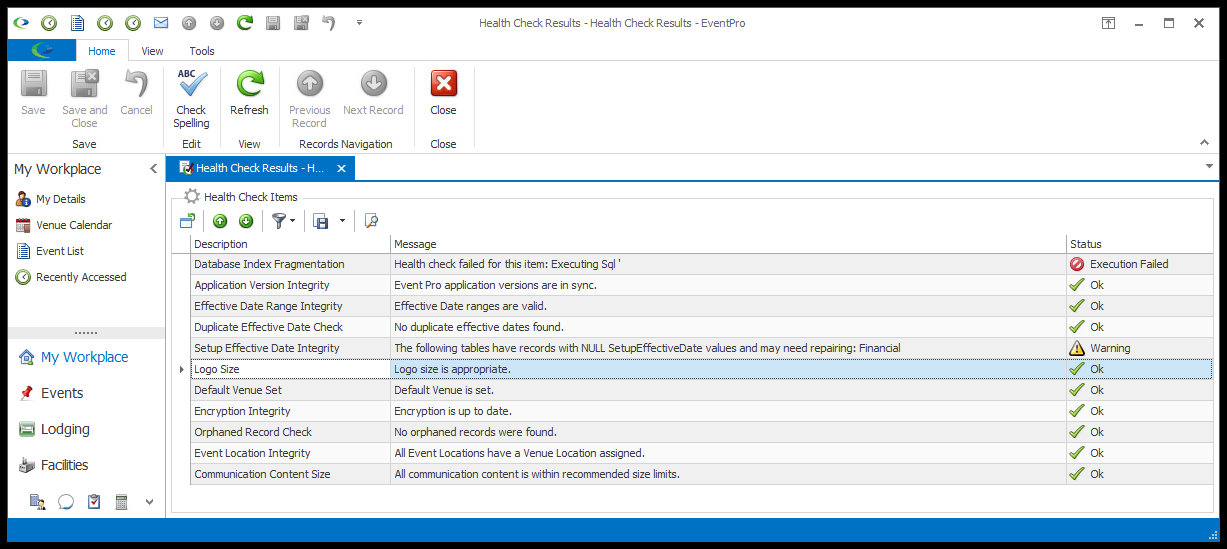Image resolution: width=1227 pixels, height=549 pixels.
Task: Close the Health Check Results tab
Action: (x=341, y=169)
